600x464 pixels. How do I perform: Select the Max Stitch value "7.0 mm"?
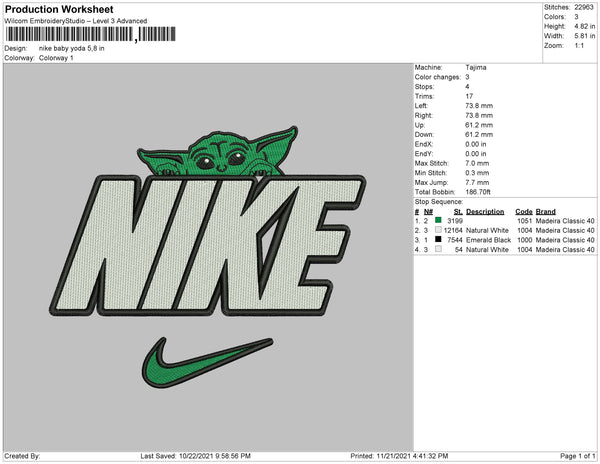[477, 163]
